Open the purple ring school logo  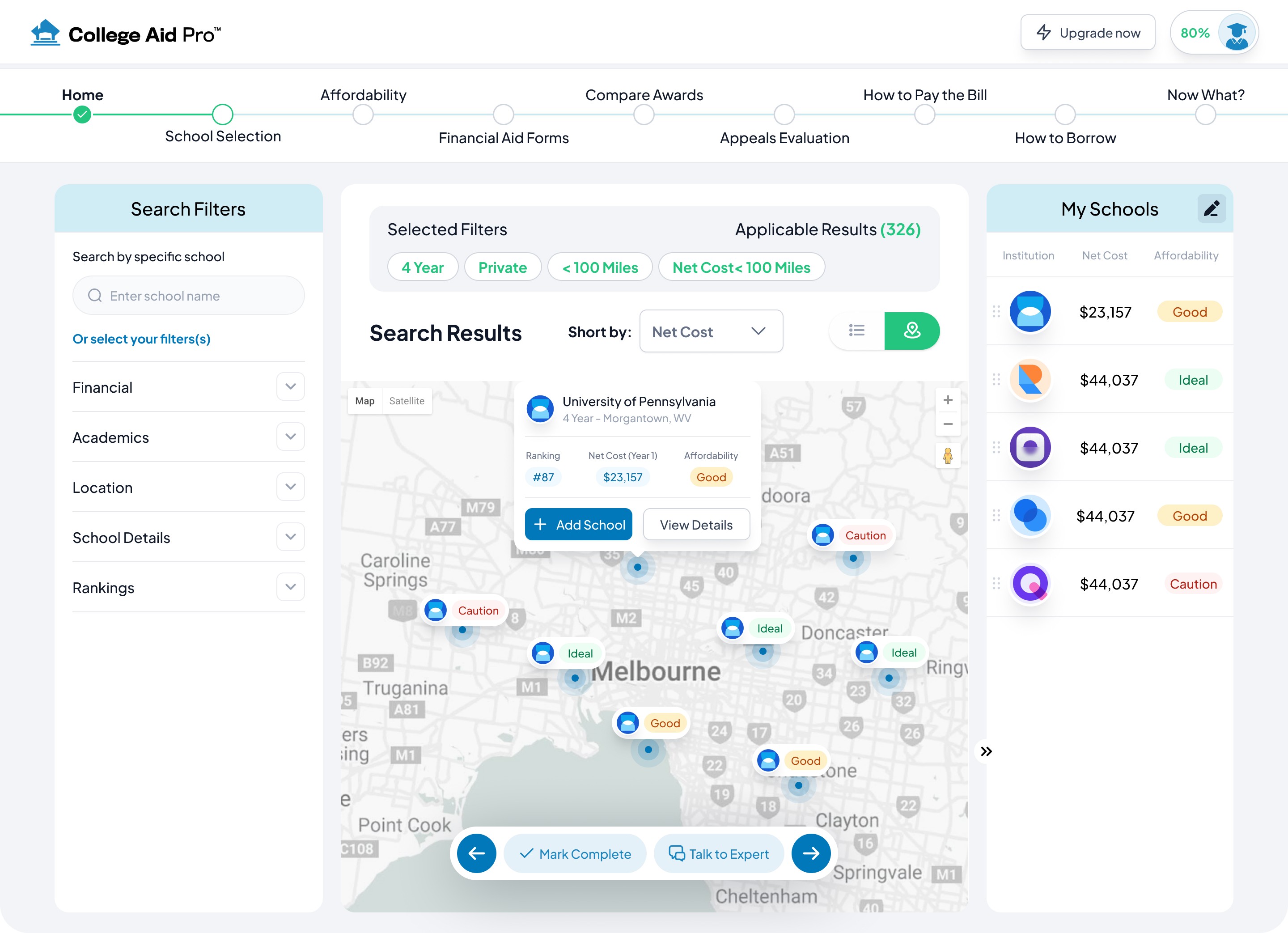pos(1030,584)
